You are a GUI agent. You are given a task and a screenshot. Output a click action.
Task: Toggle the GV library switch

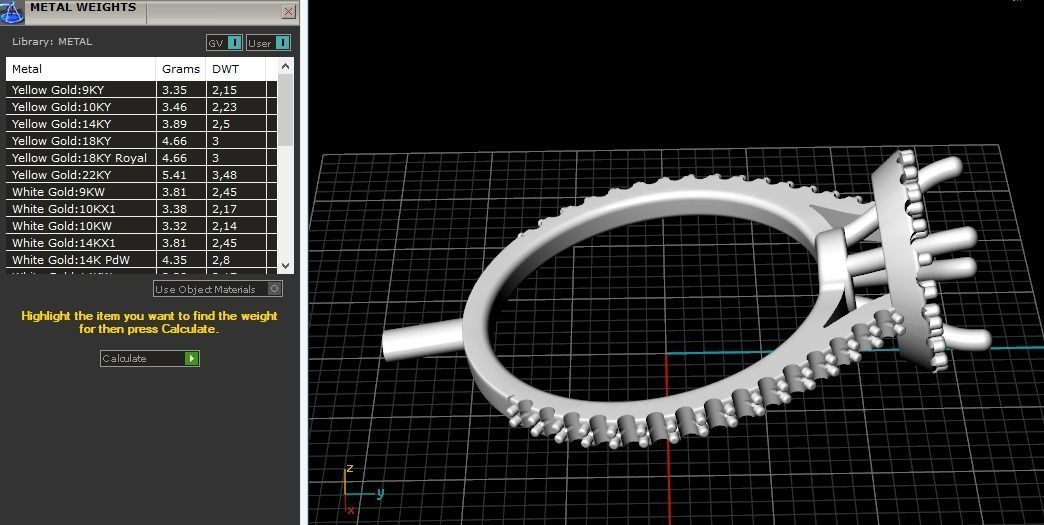[224, 43]
